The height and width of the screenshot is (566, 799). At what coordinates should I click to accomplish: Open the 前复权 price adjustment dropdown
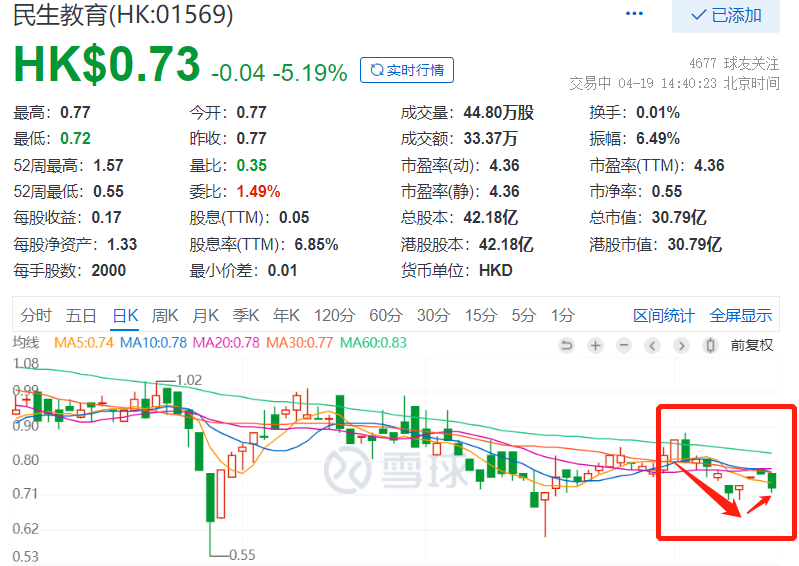[752, 346]
